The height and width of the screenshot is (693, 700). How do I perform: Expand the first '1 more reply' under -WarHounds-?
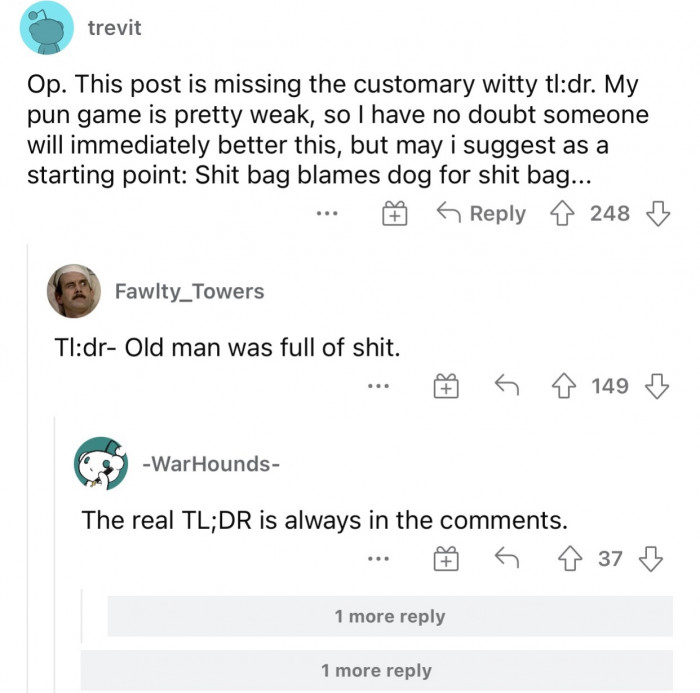tap(390, 616)
